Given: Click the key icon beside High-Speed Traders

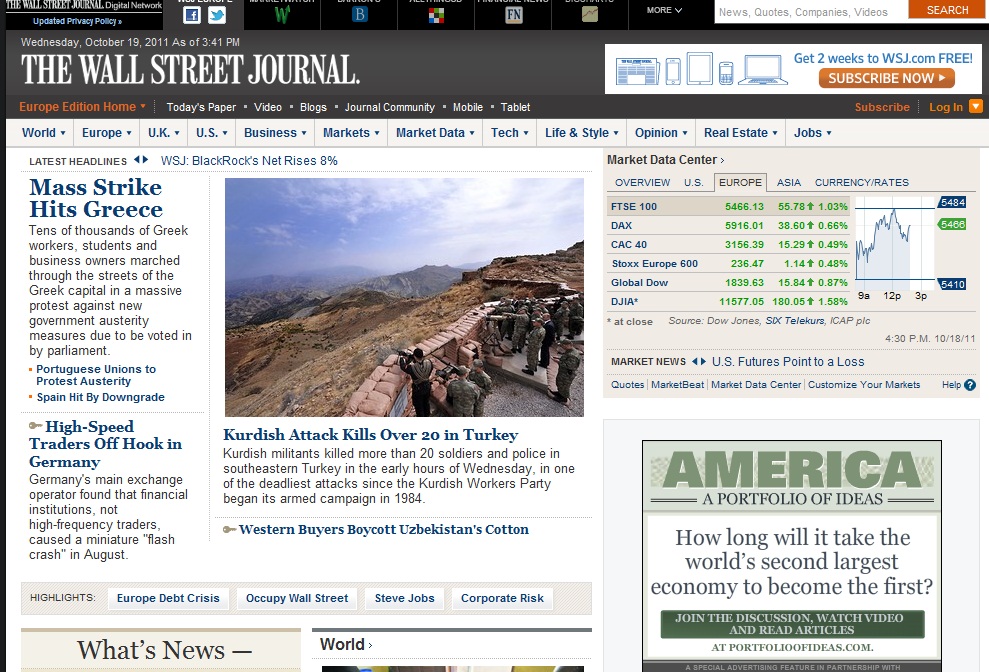Looking at the screenshot, I should [x=36, y=426].
